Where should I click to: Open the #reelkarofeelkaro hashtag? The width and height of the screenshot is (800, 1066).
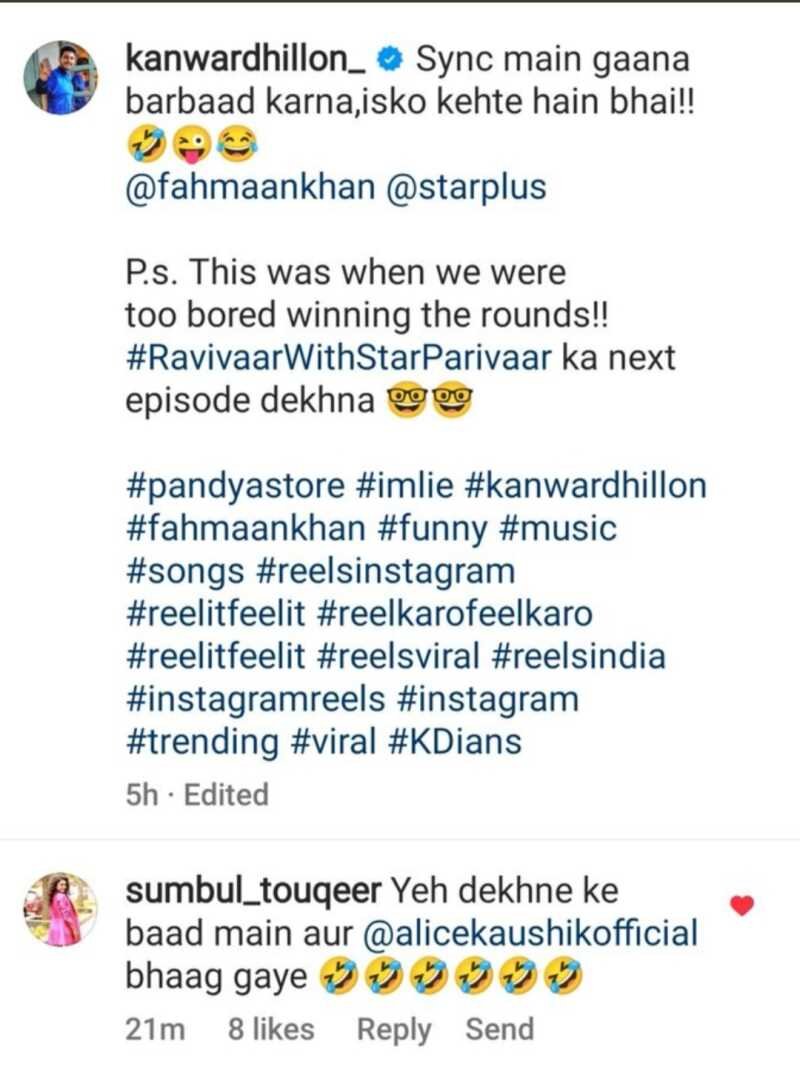click(455, 614)
